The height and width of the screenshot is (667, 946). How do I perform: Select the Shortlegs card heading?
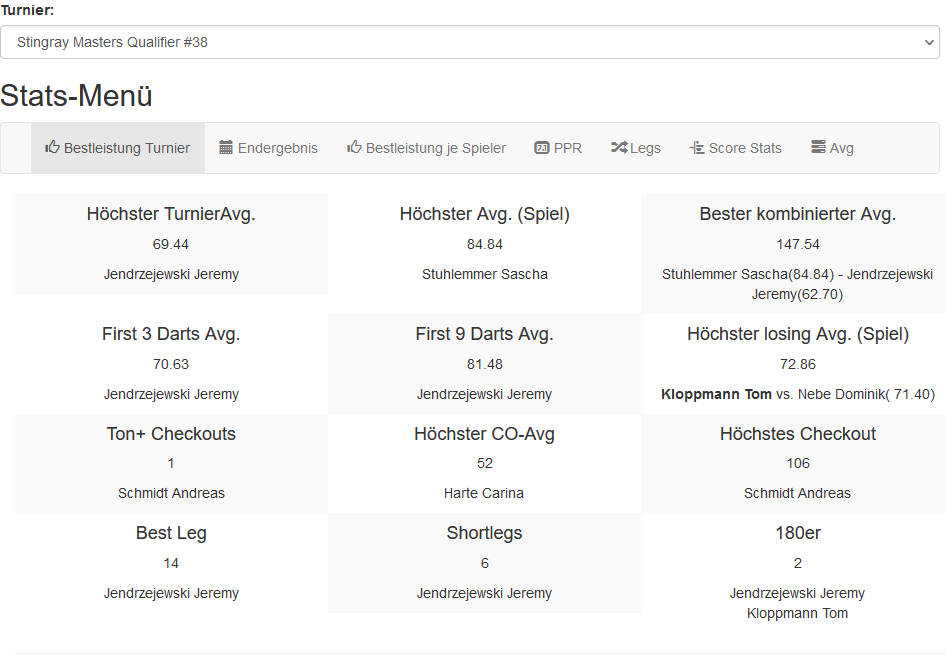[x=484, y=533]
